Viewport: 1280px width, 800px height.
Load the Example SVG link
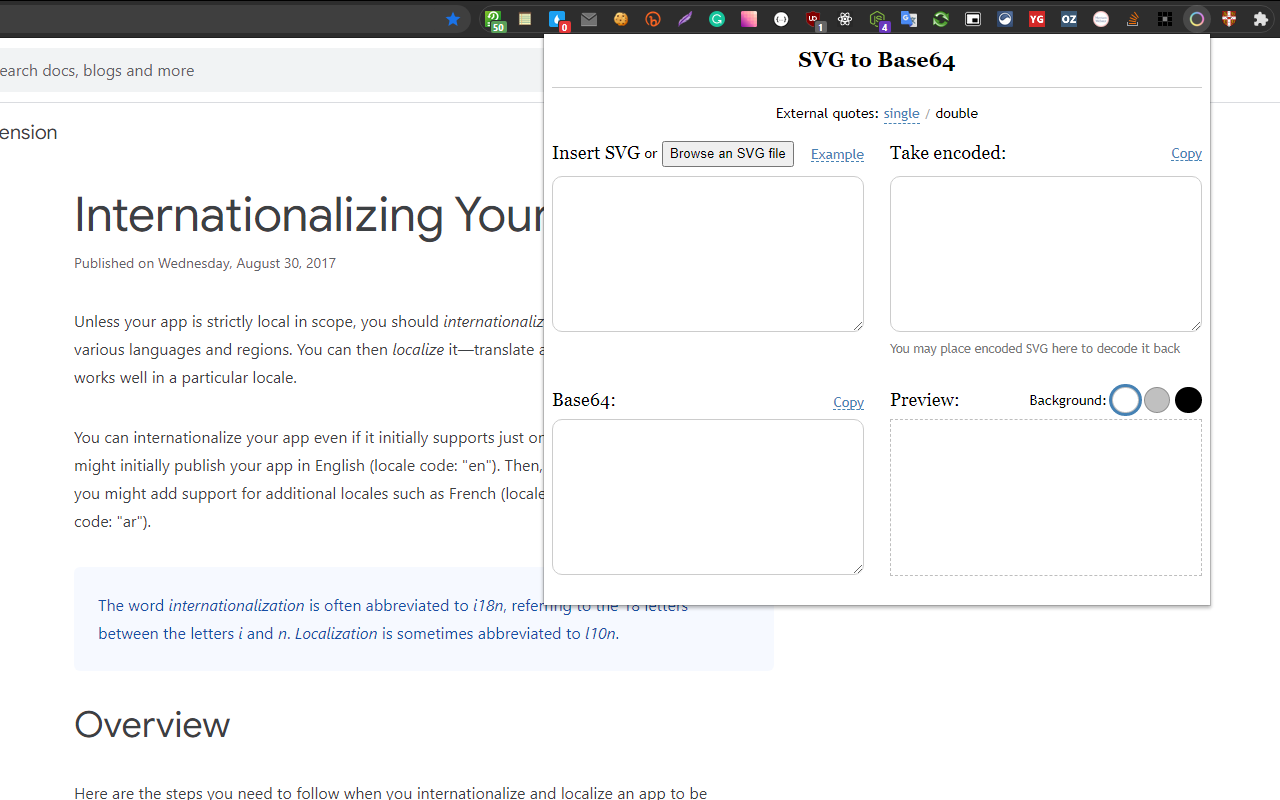coord(837,154)
